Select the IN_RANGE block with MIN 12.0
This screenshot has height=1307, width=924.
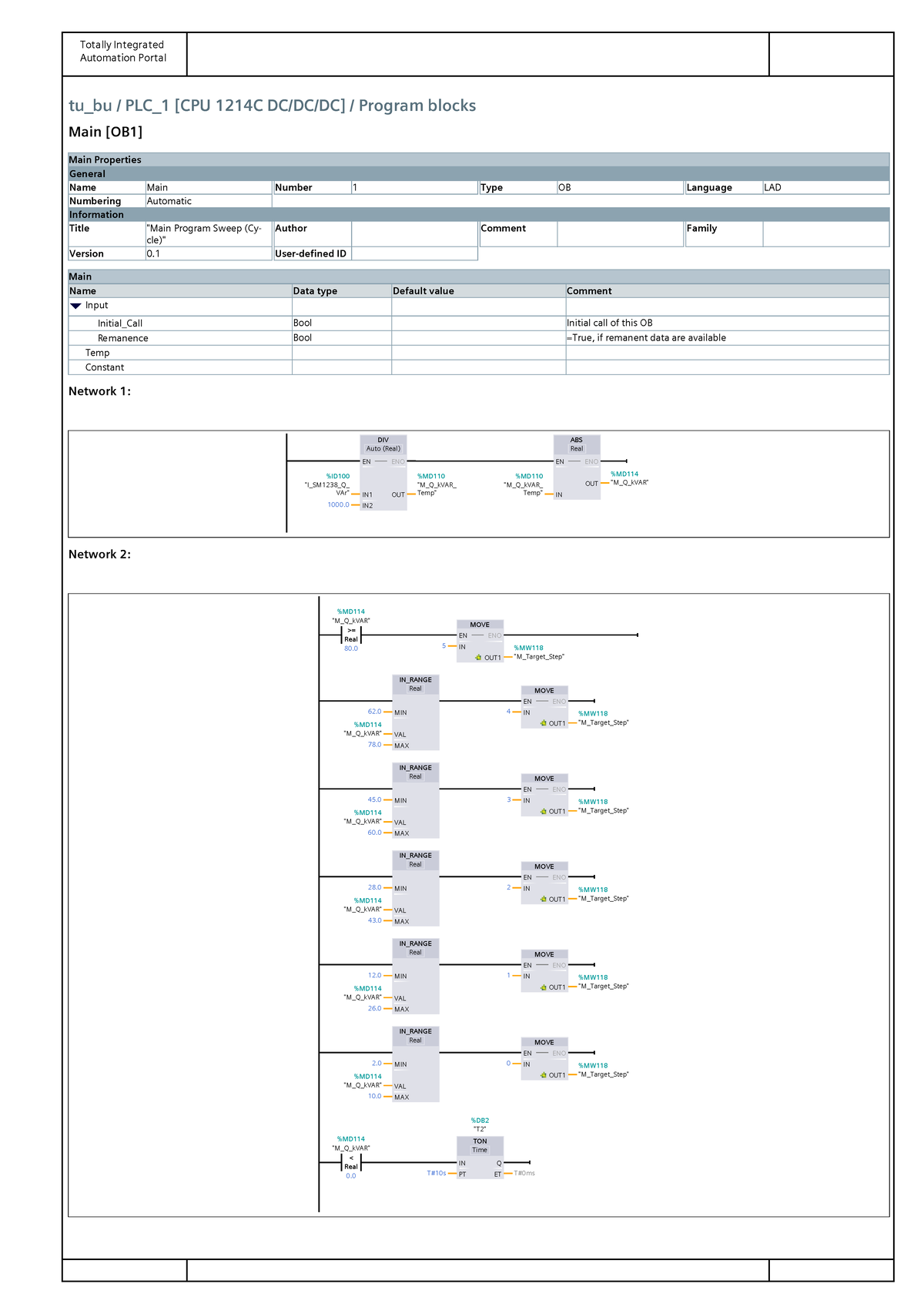pos(416,976)
